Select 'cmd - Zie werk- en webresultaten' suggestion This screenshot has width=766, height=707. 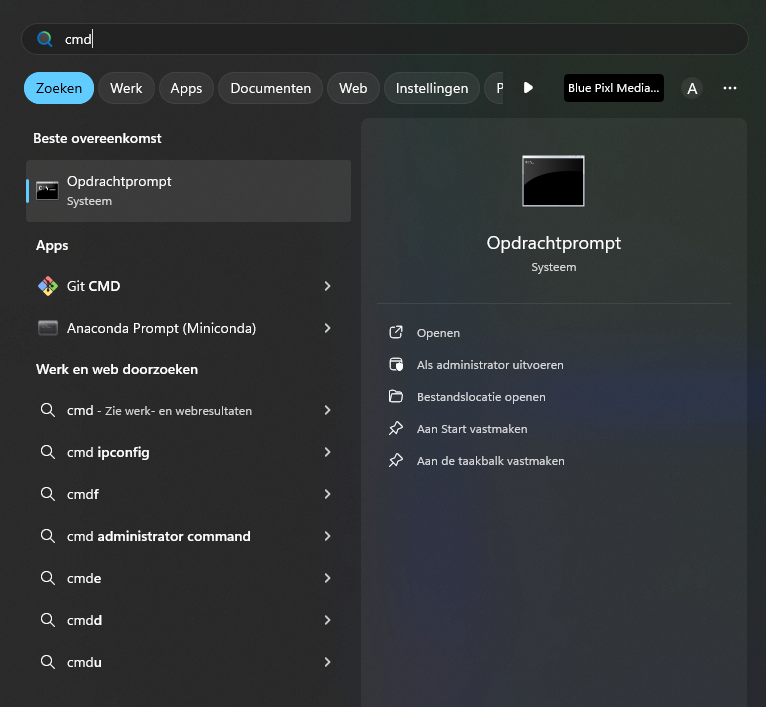pyautogui.click(x=189, y=410)
